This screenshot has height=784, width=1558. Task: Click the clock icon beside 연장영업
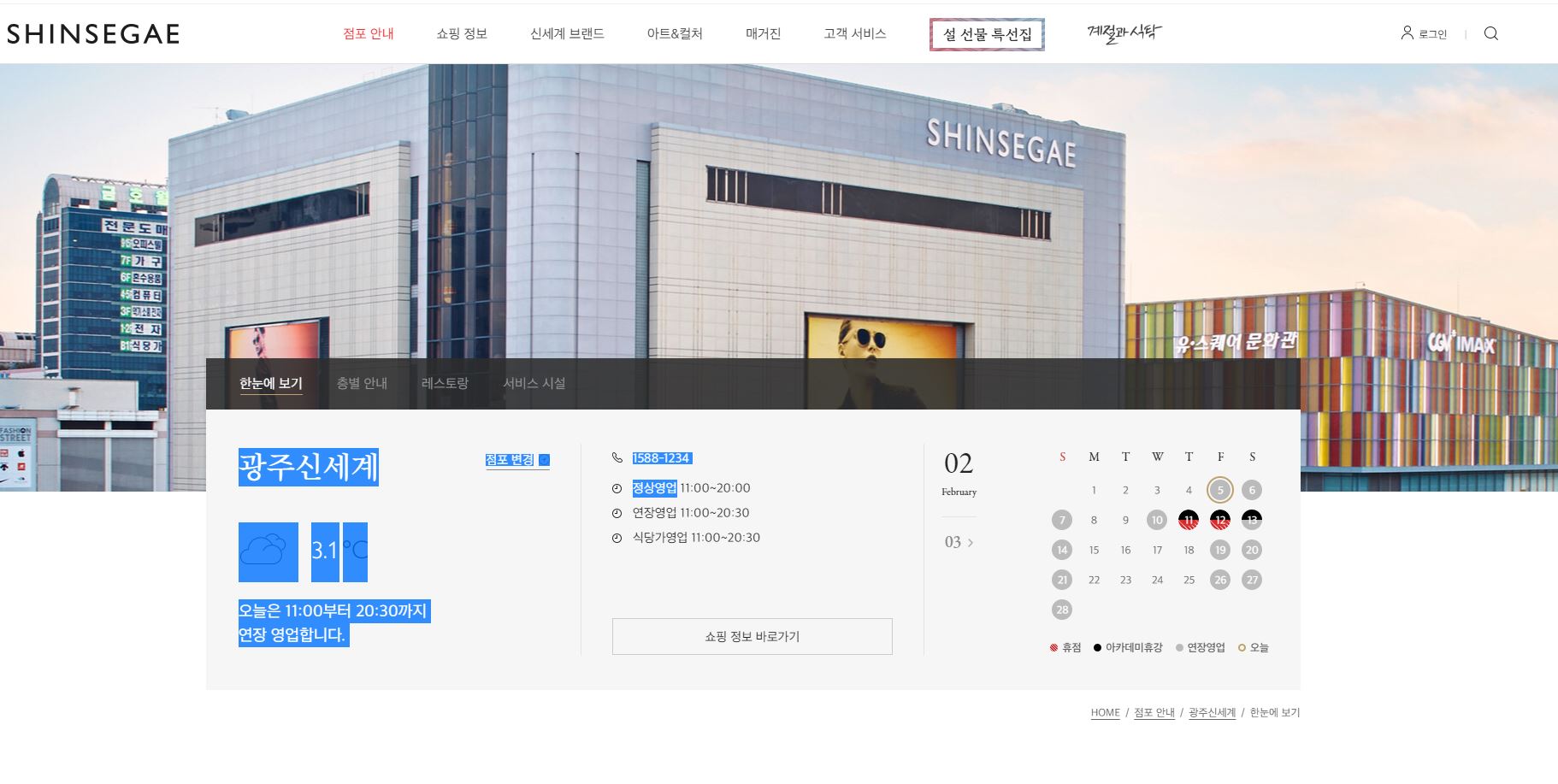click(617, 514)
